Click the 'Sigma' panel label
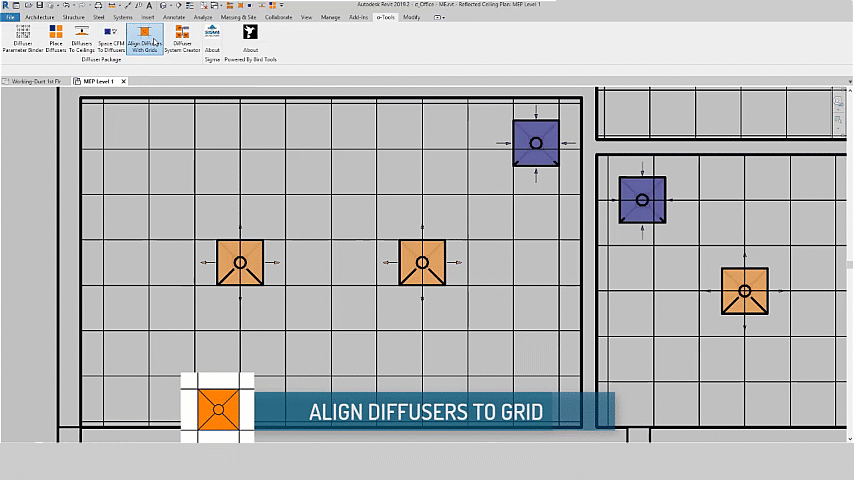 point(212,59)
